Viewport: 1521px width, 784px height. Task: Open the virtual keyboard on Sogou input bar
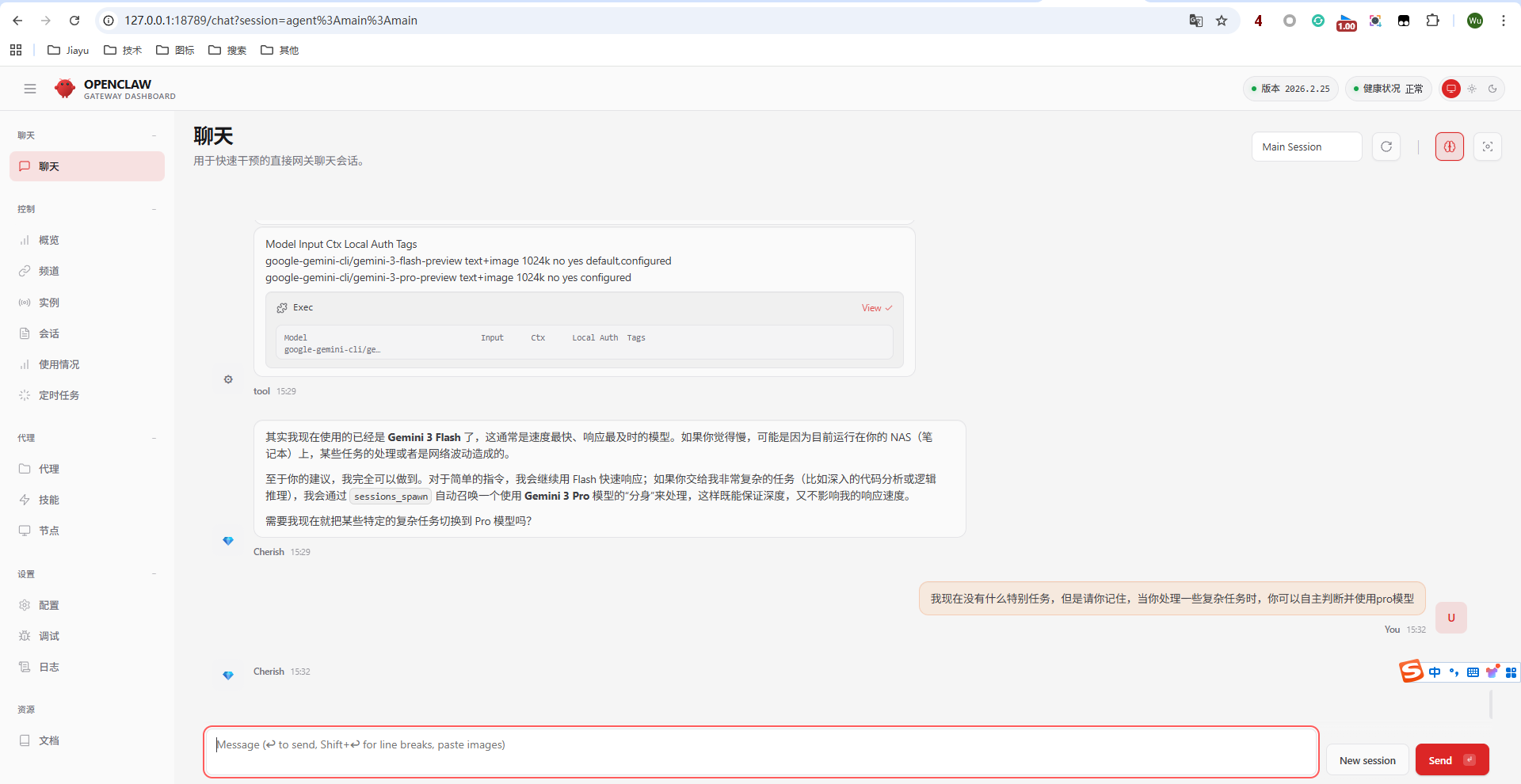(1473, 672)
